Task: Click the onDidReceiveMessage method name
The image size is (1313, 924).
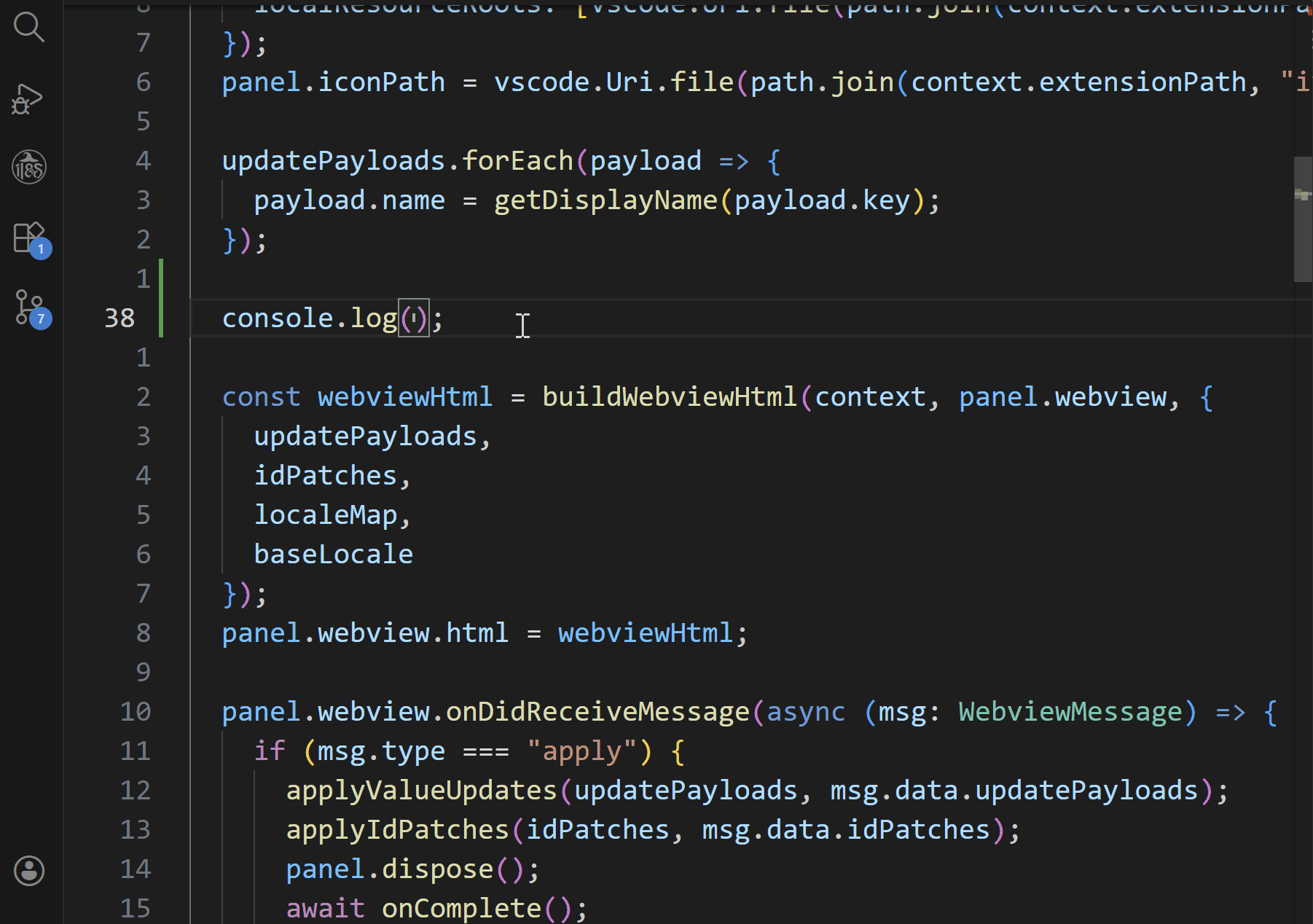Action: coord(597,712)
